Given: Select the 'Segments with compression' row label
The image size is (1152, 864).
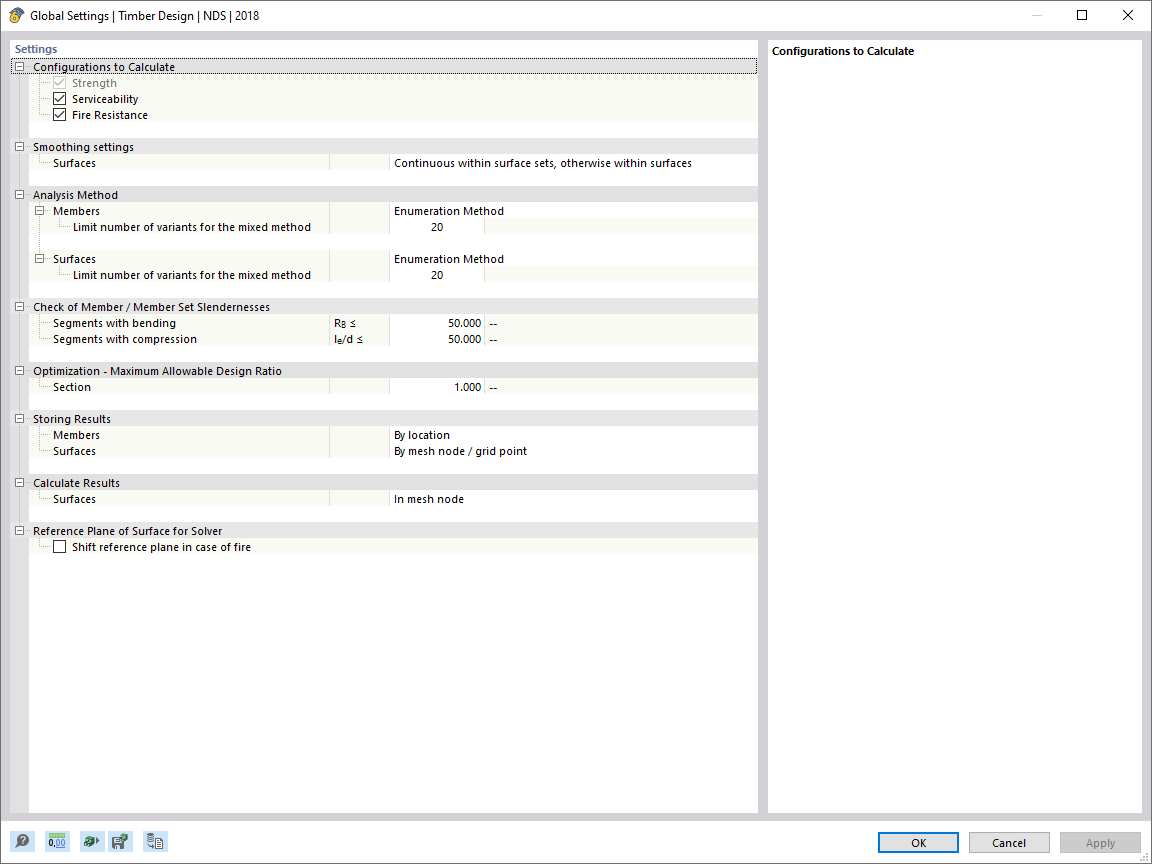Looking at the screenshot, I should (125, 339).
